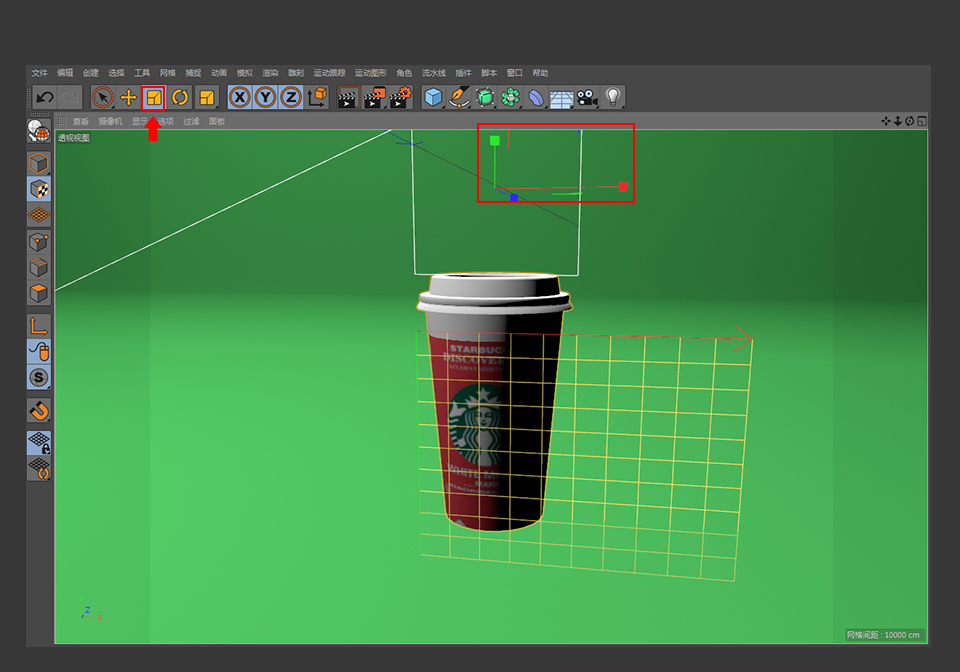The image size is (960, 672).
Task: Select the Move tool
Action: [x=129, y=97]
